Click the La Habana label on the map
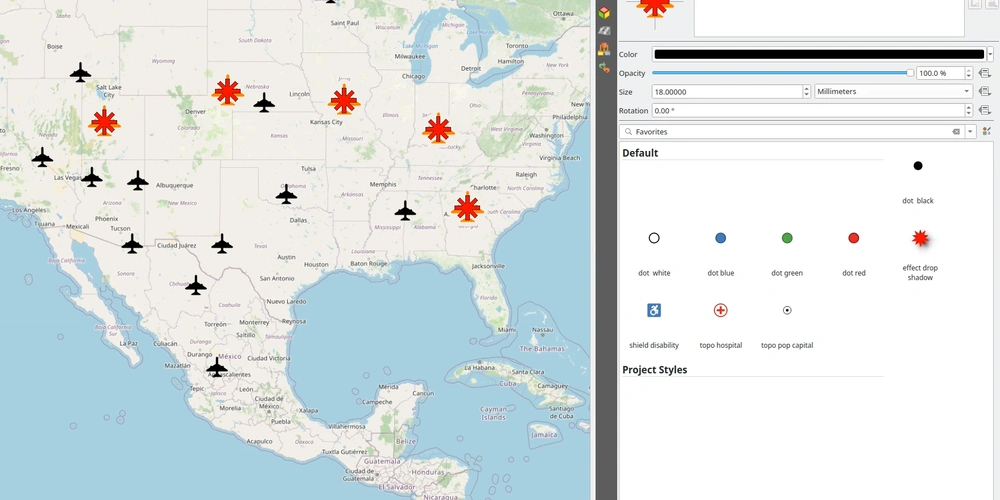The width and height of the screenshot is (1000, 500). click(x=480, y=368)
